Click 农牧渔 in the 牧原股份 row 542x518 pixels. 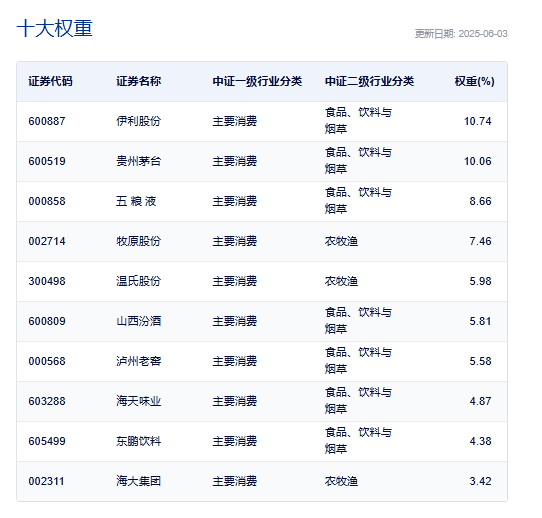341,241
